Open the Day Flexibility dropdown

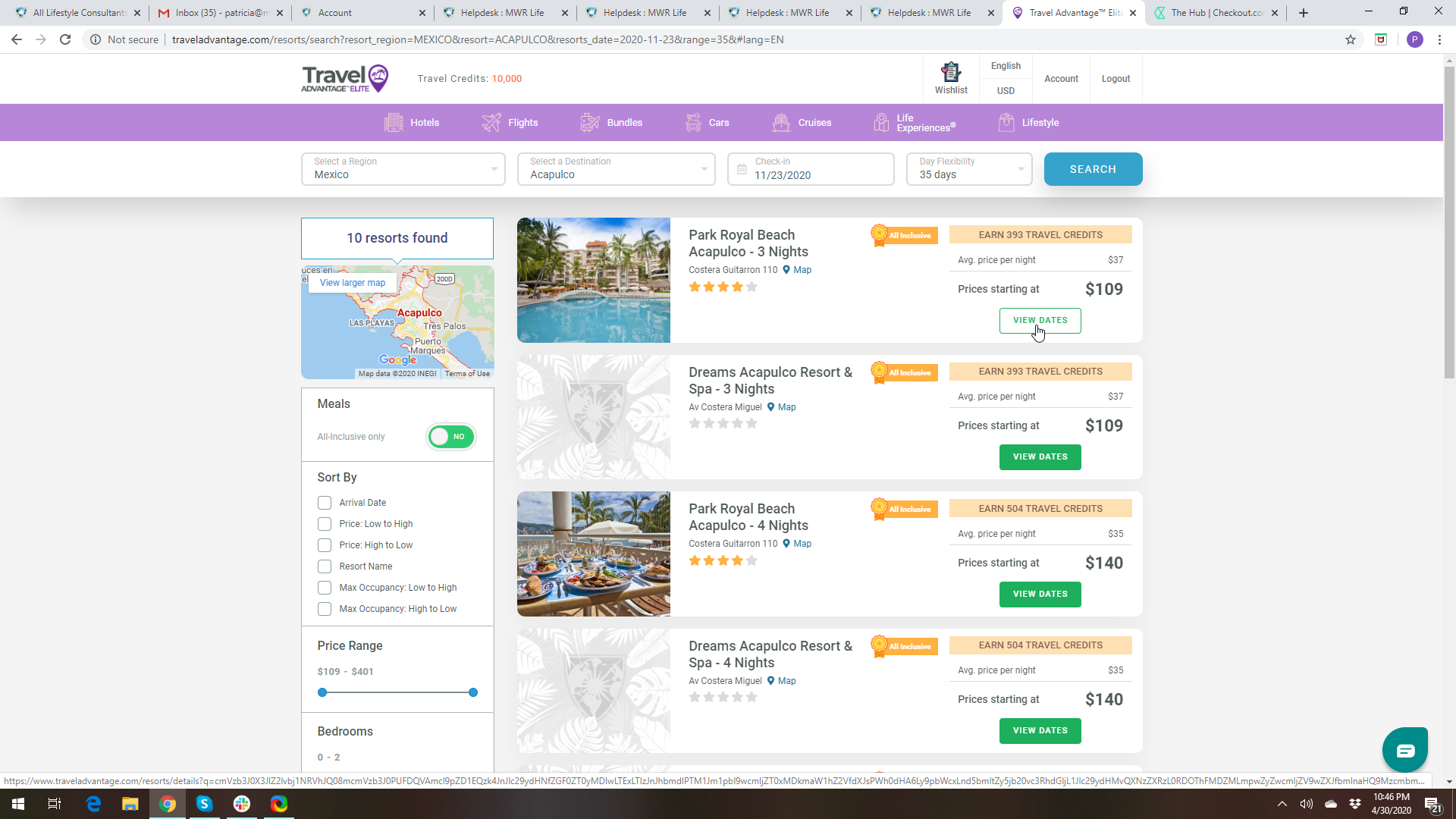click(969, 169)
